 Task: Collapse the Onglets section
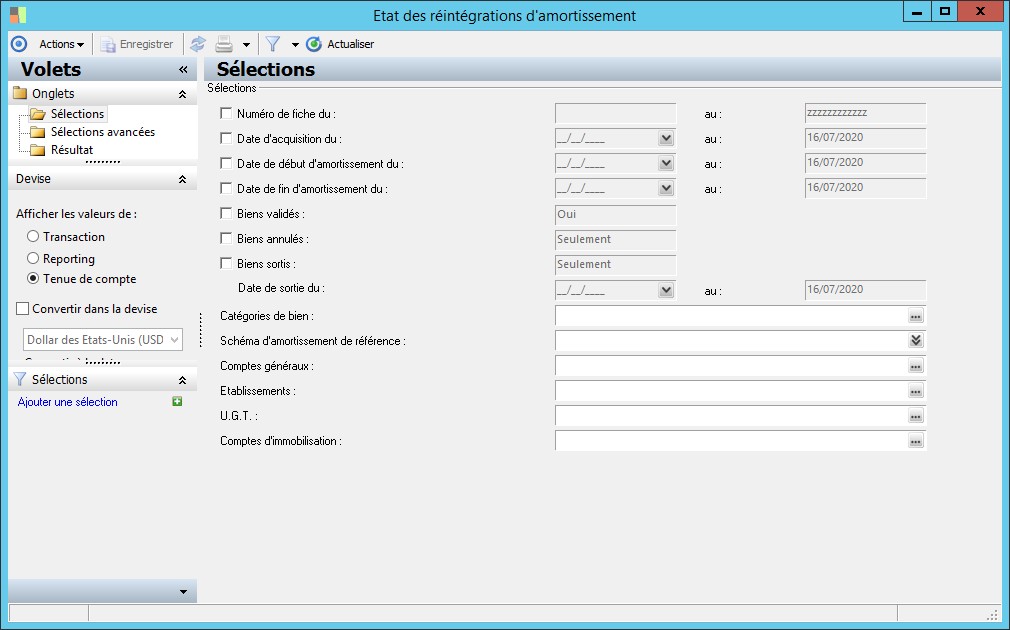point(182,94)
